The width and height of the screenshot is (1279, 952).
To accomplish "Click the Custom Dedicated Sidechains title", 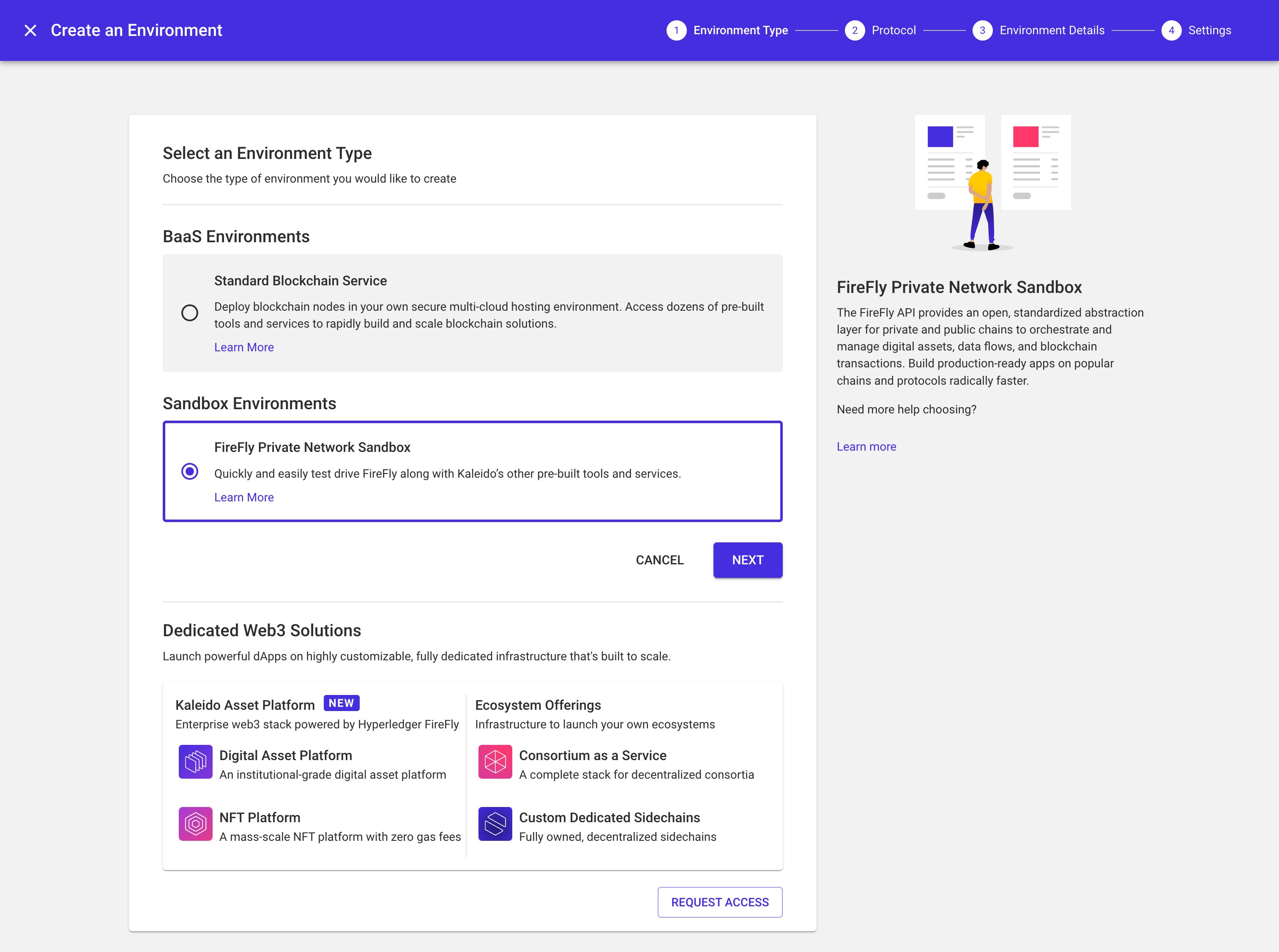I will [x=609, y=818].
